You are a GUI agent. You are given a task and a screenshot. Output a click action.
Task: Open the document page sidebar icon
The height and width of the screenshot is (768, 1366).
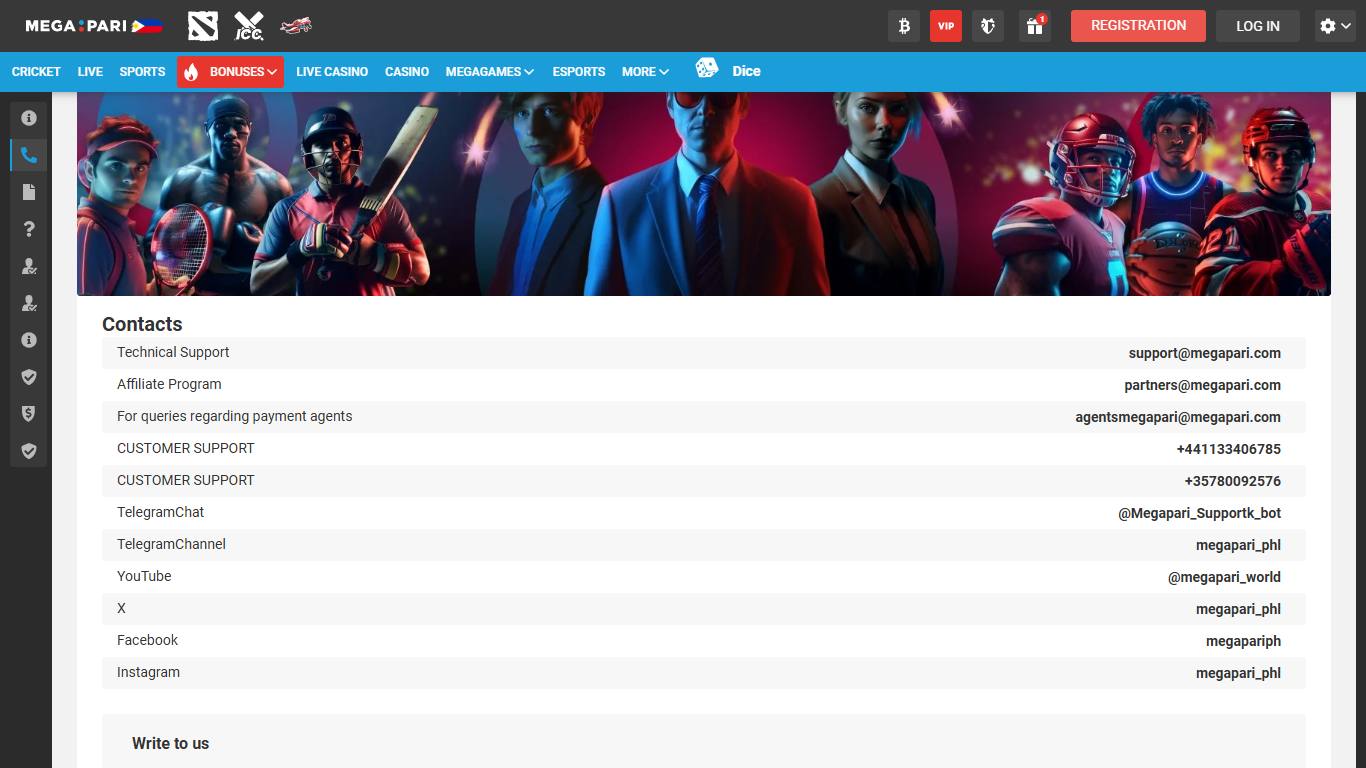pos(29,192)
